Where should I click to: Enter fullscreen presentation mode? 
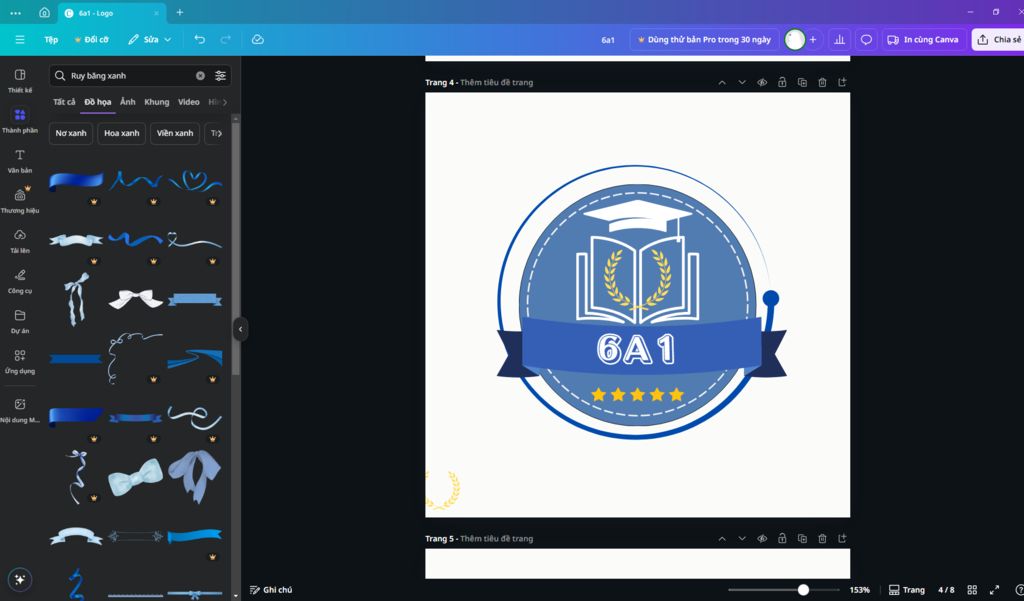click(995, 589)
